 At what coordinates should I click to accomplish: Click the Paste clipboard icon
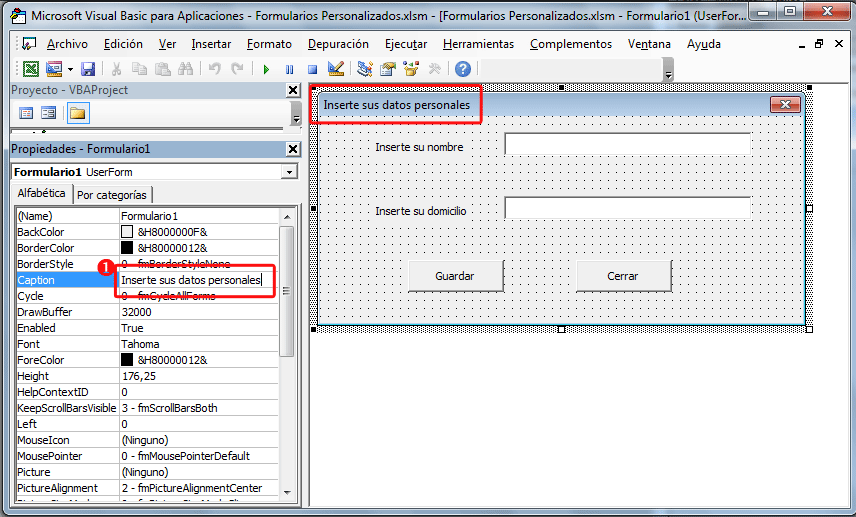click(x=162, y=69)
